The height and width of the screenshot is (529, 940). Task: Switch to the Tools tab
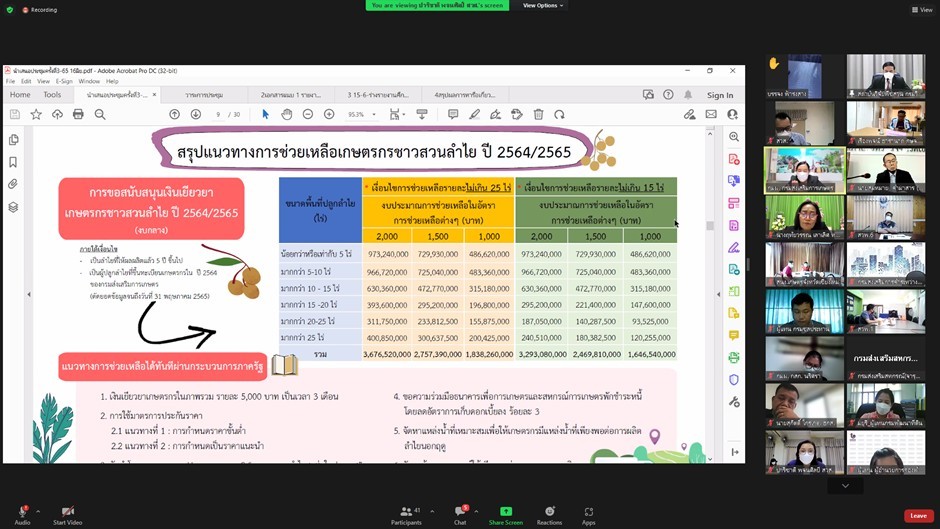pos(52,95)
